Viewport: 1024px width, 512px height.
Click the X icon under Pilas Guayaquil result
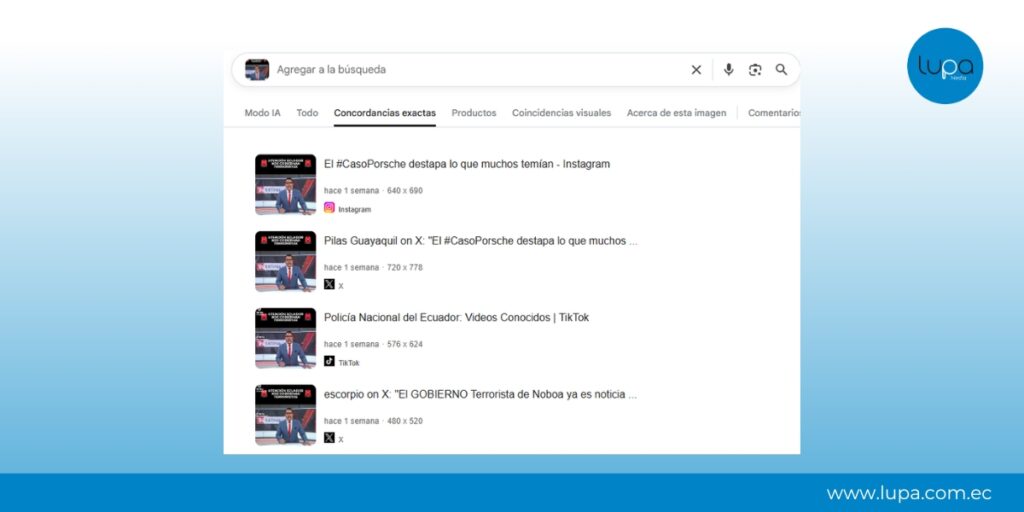[329, 285]
